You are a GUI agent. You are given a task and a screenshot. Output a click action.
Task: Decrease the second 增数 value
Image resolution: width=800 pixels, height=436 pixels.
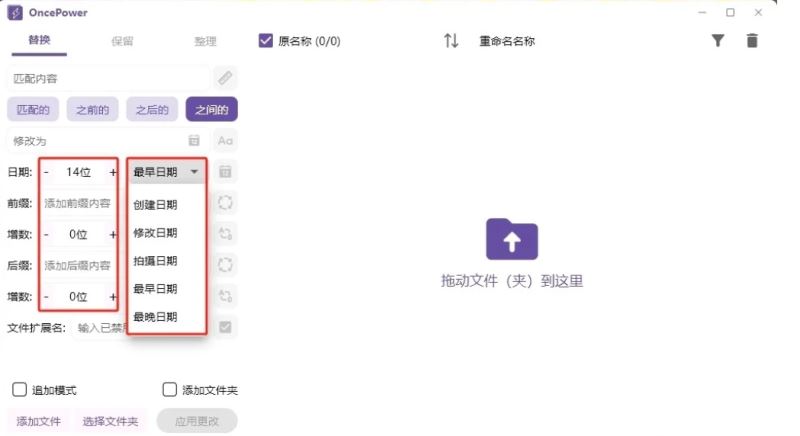click(46, 297)
